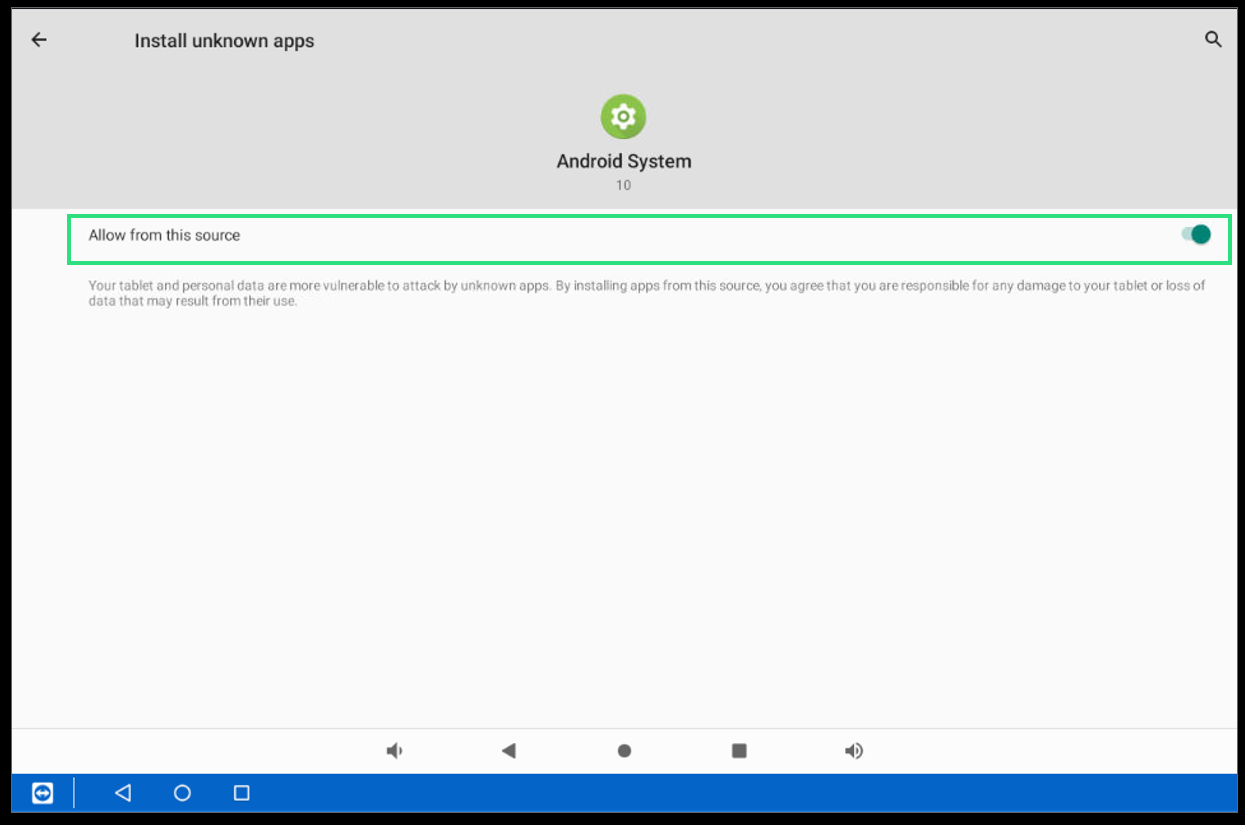Tap outlined back triangle in blue bar
Screen dimensions: 1245x825
[123, 793]
